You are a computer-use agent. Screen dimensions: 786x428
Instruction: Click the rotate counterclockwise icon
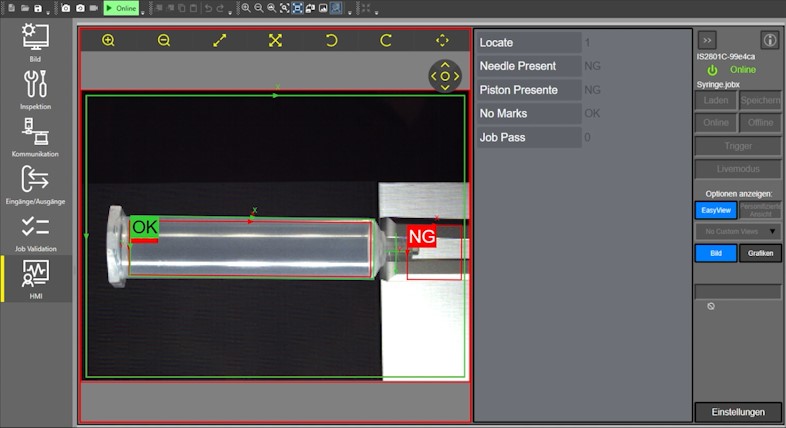pyautogui.click(x=331, y=41)
